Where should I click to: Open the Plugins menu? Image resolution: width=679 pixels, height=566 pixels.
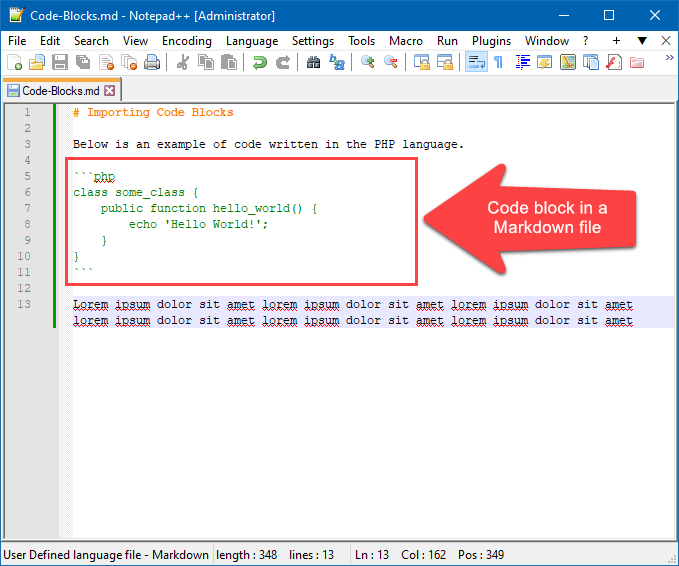pyautogui.click(x=491, y=41)
